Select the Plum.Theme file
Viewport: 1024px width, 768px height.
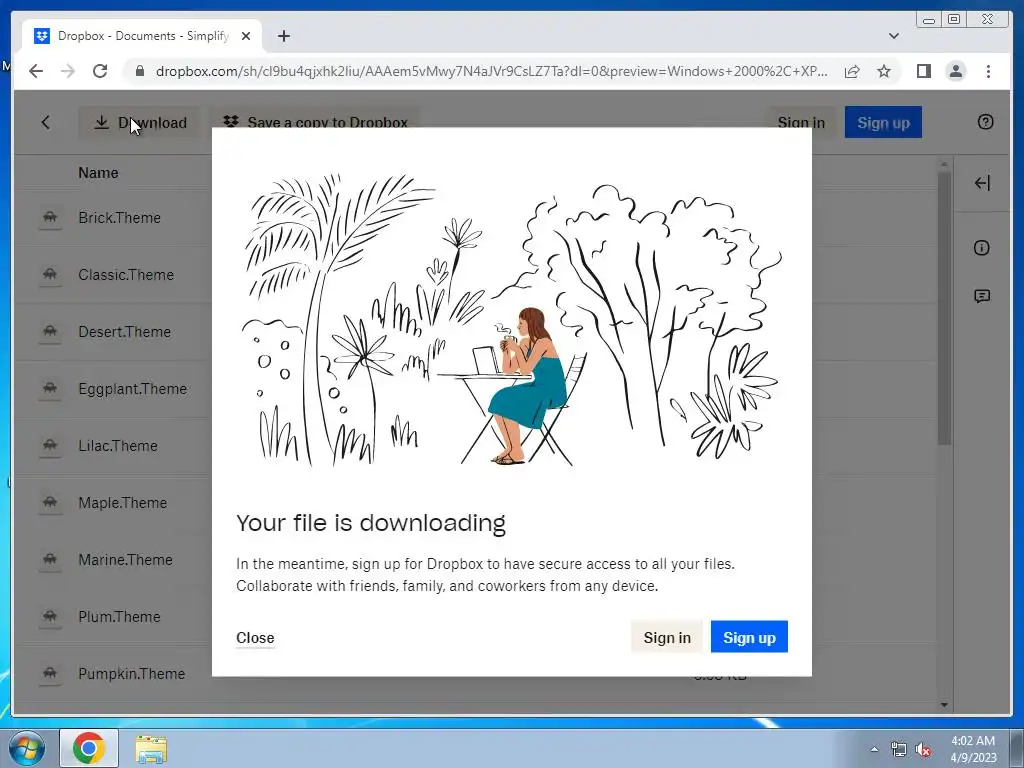tap(119, 616)
